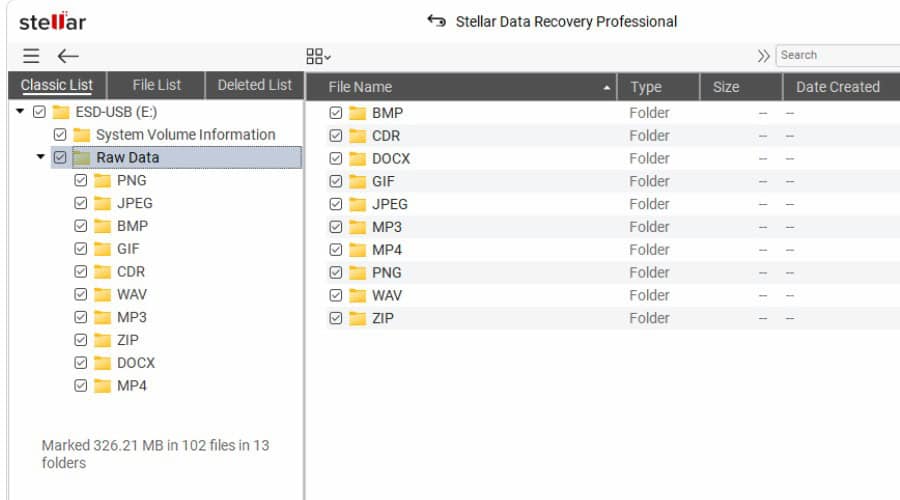Focus the Search input field

click(x=837, y=55)
